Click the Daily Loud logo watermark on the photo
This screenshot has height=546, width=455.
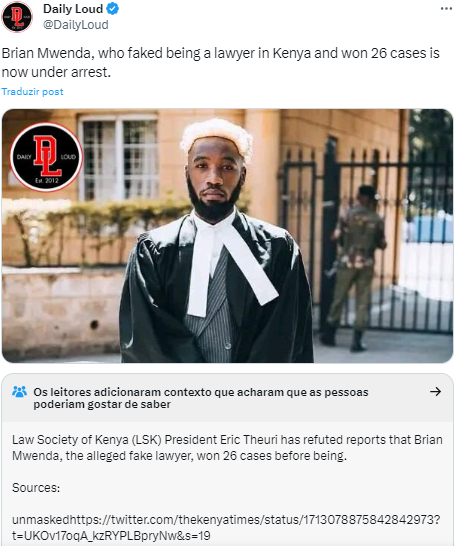(46, 157)
